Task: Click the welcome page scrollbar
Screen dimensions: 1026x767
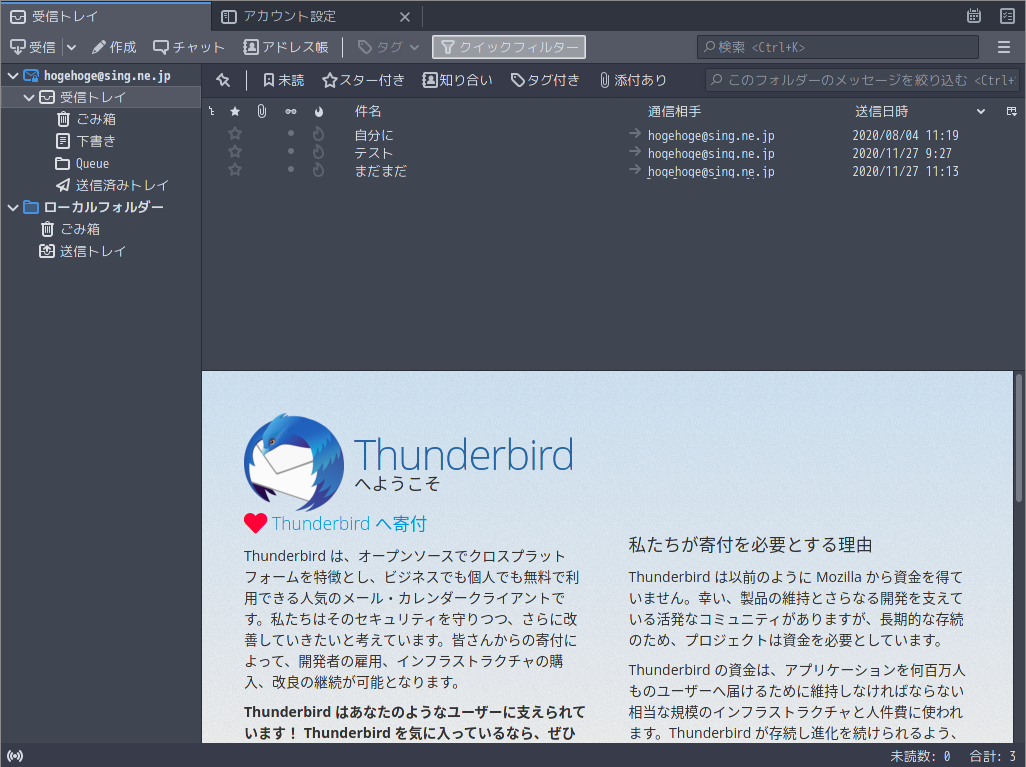Action: pos(1018,438)
